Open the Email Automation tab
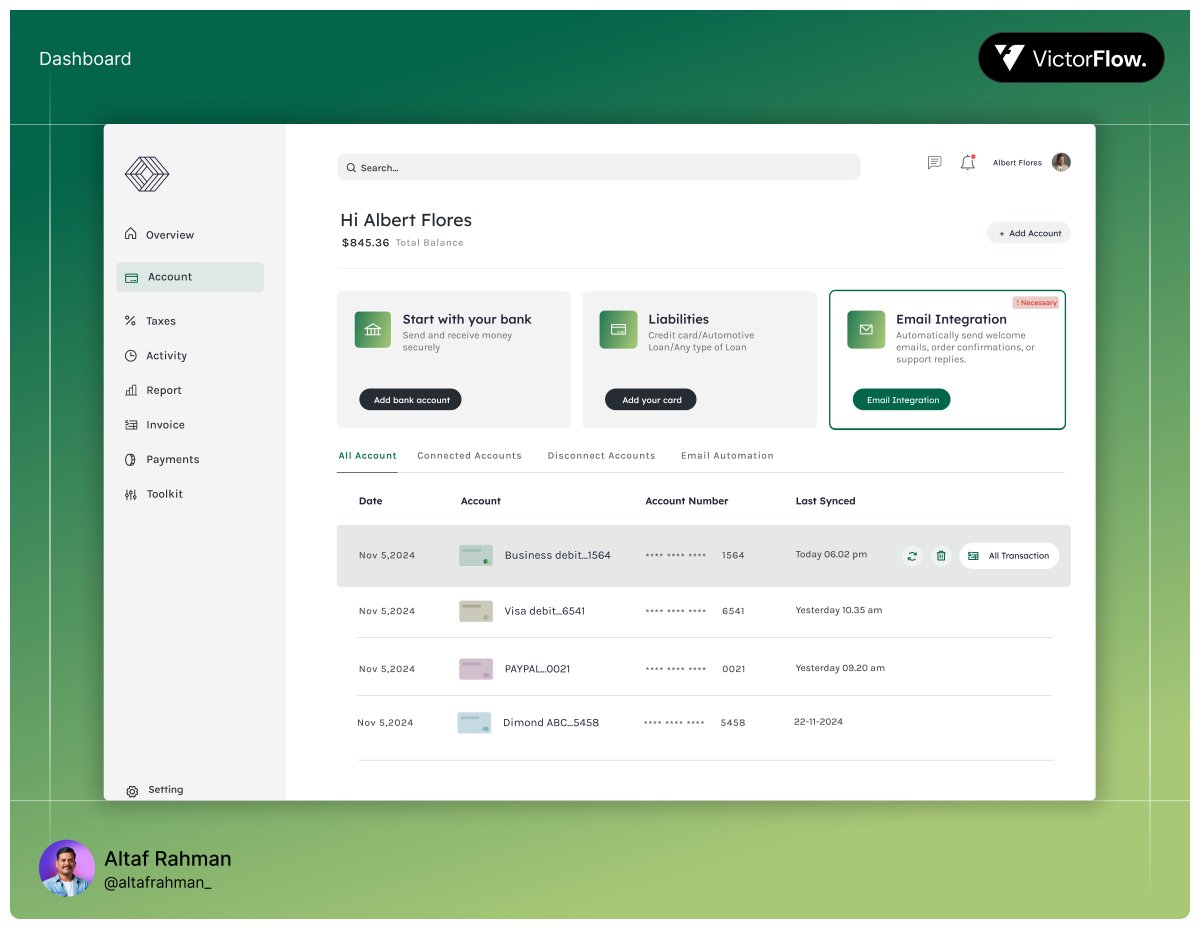Viewport: 1200px width, 929px height. [727, 456]
